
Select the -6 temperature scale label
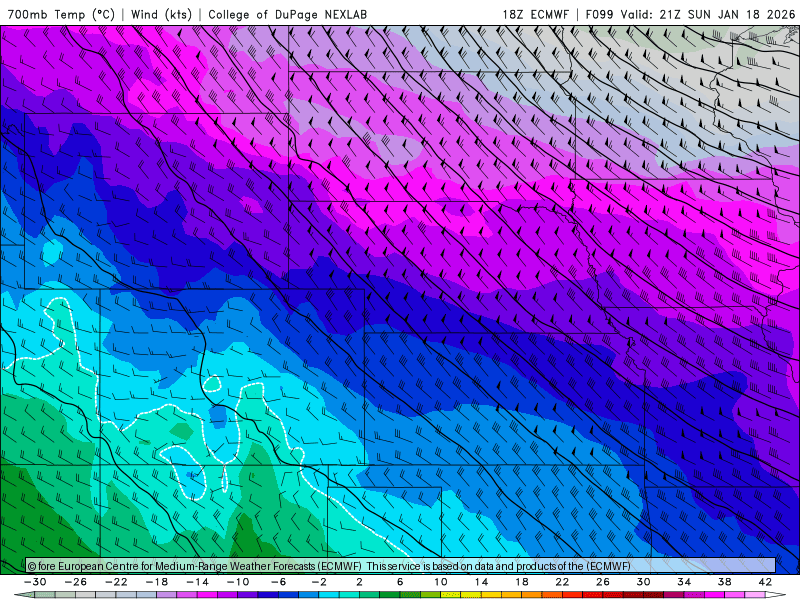pyautogui.click(x=278, y=582)
